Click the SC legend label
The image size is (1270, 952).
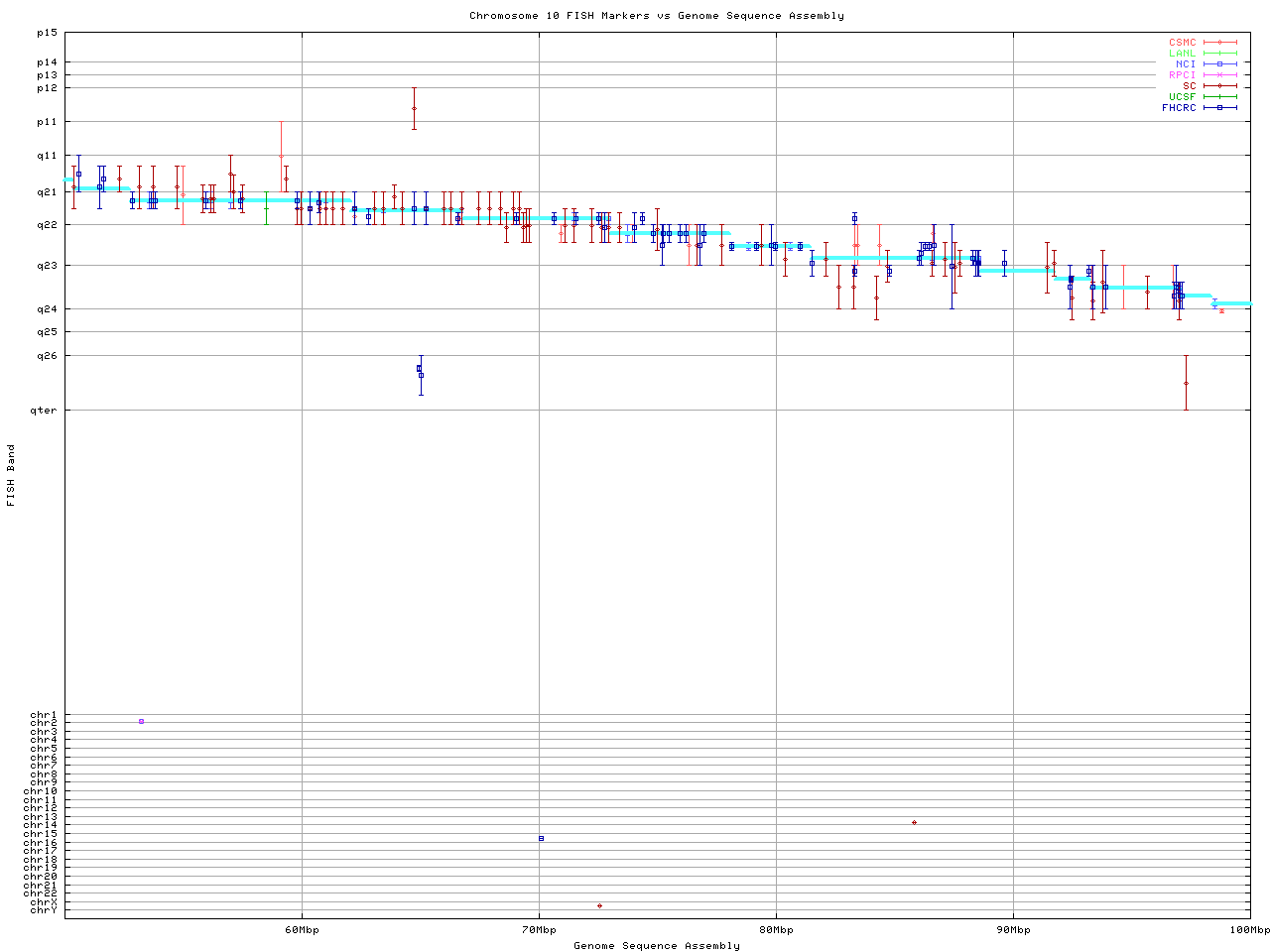[x=1189, y=85]
